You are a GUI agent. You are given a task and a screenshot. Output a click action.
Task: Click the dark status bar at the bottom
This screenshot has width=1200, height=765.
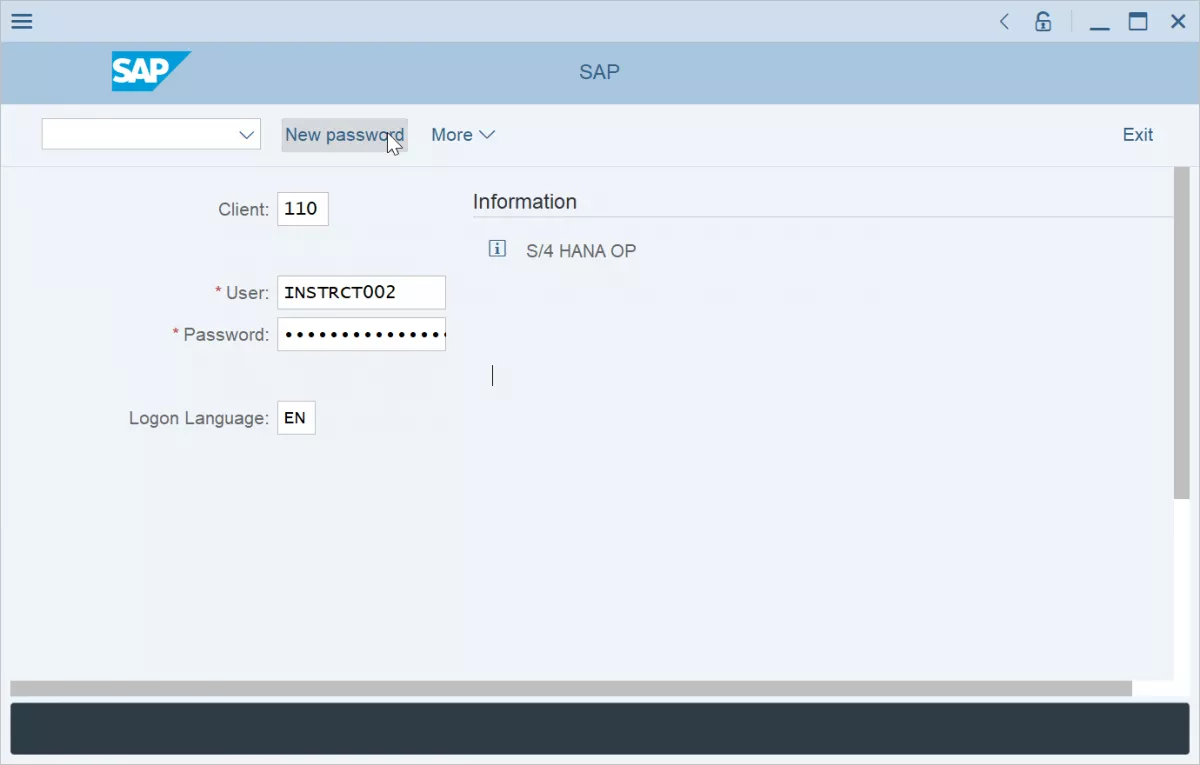tap(600, 729)
